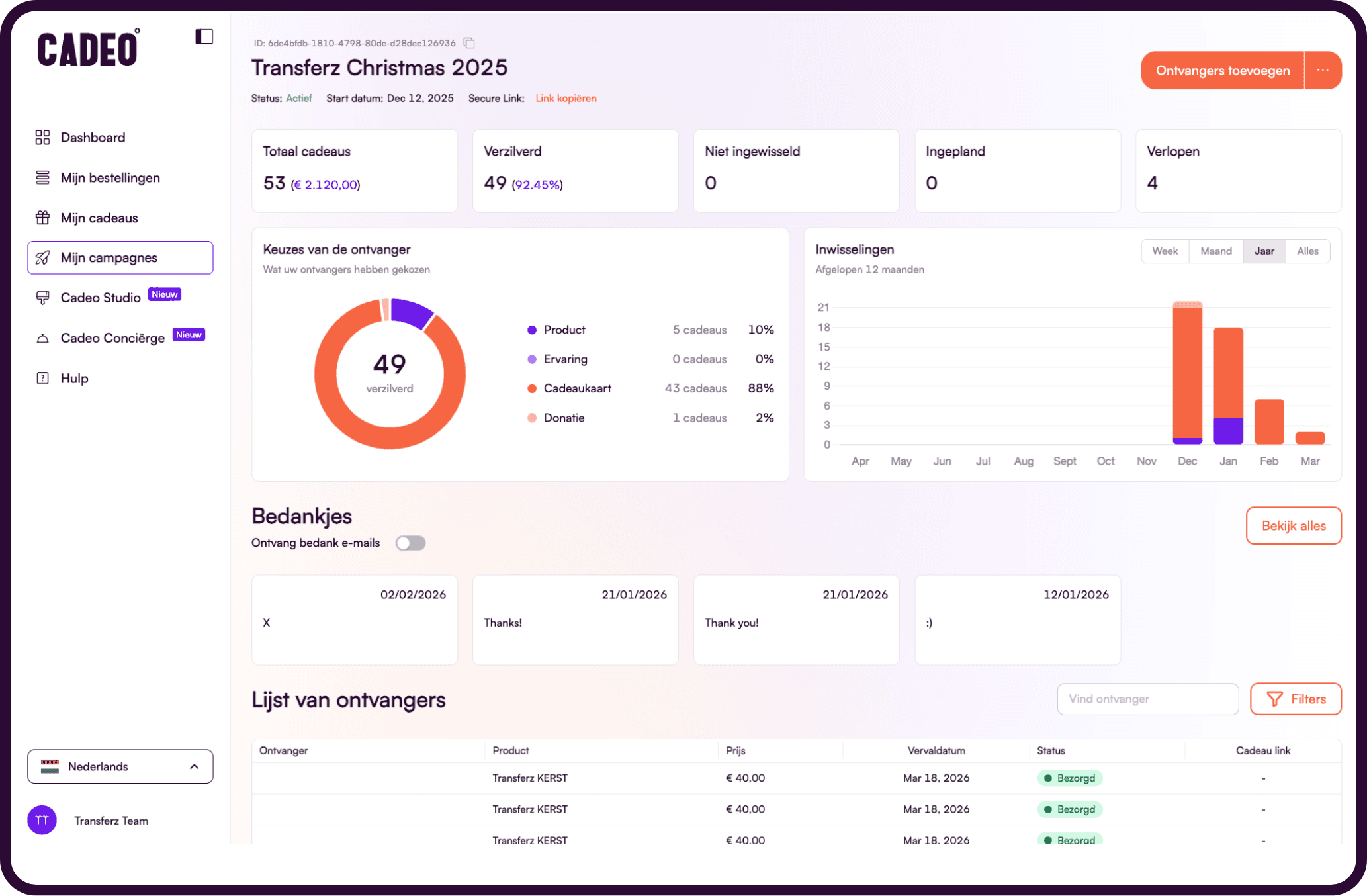Open Cadeo Conciërge in the sidebar
The height and width of the screenshot is (896, 1367).
coord(112,337)
